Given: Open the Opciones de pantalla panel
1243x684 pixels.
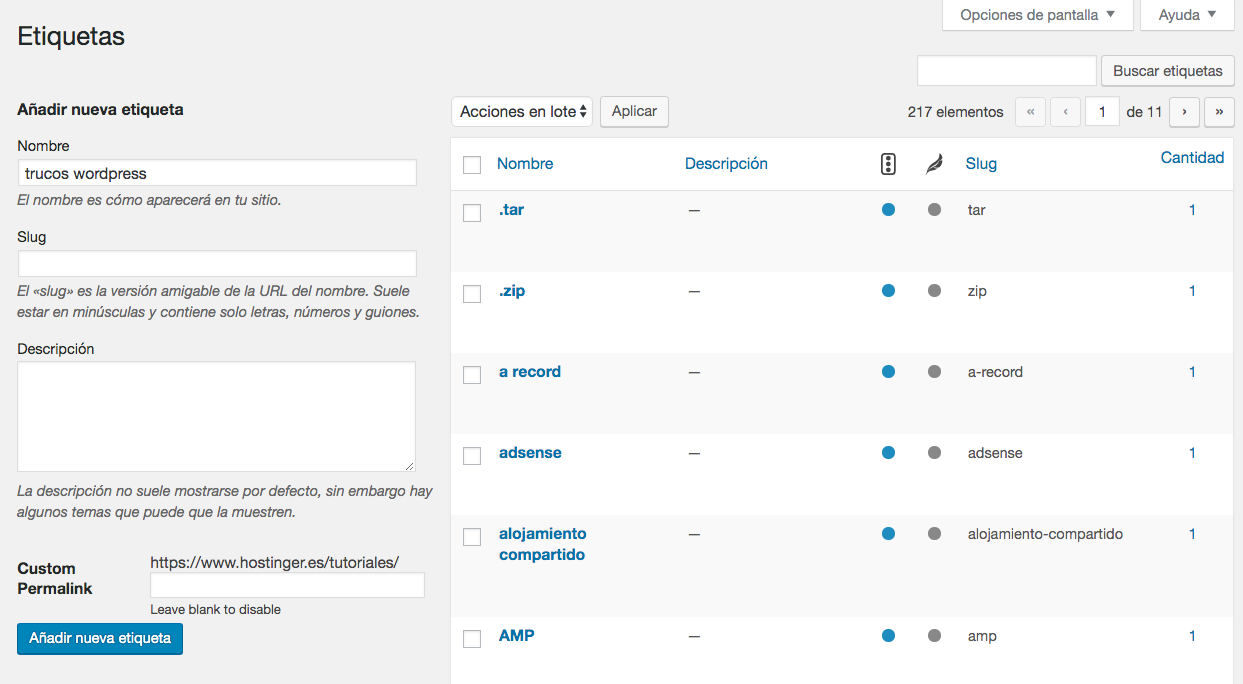Looking at the screenshot, I should click(1037, 15).
